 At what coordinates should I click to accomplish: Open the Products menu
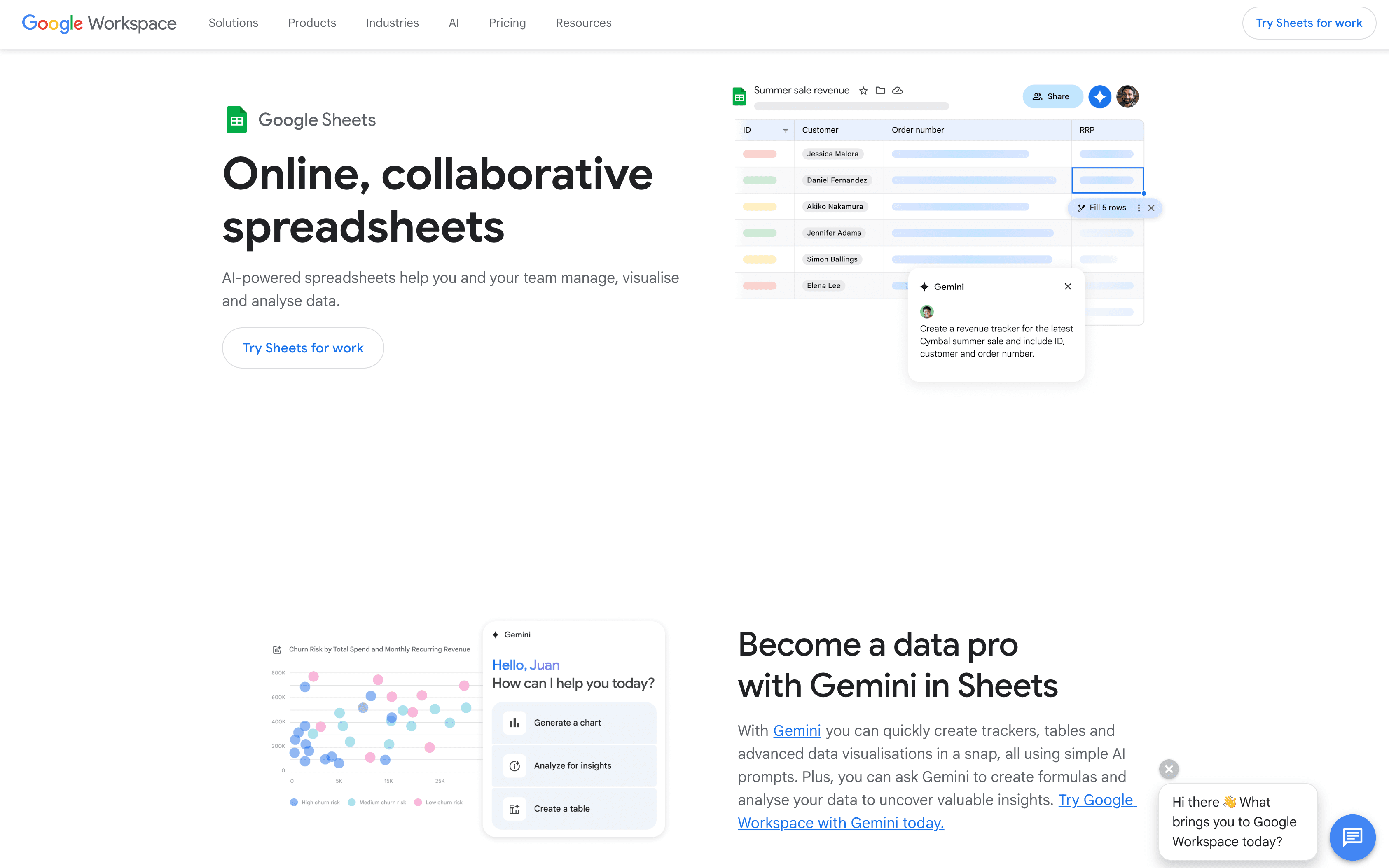tap(312, 23)
